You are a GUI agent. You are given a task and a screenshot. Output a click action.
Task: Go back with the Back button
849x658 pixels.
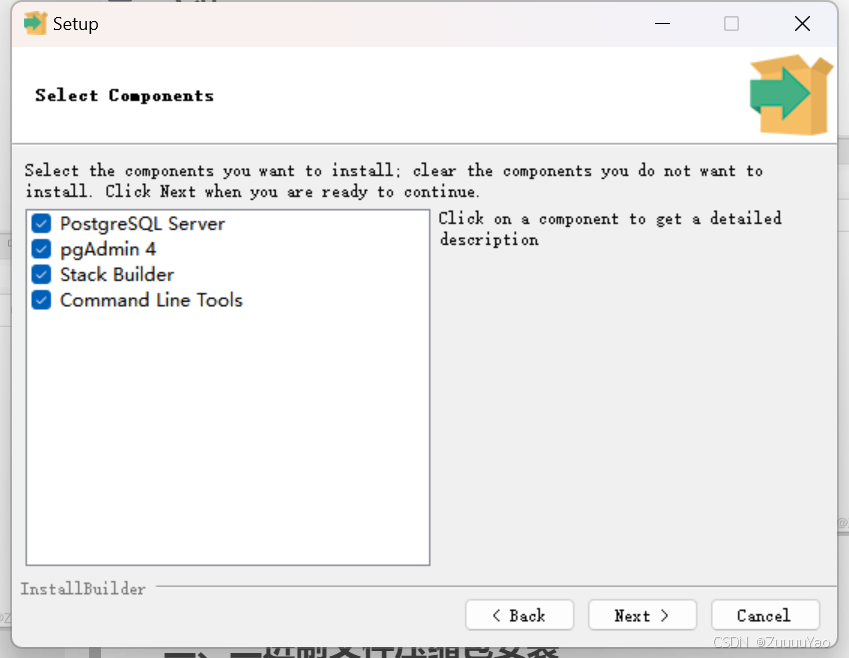519,615
